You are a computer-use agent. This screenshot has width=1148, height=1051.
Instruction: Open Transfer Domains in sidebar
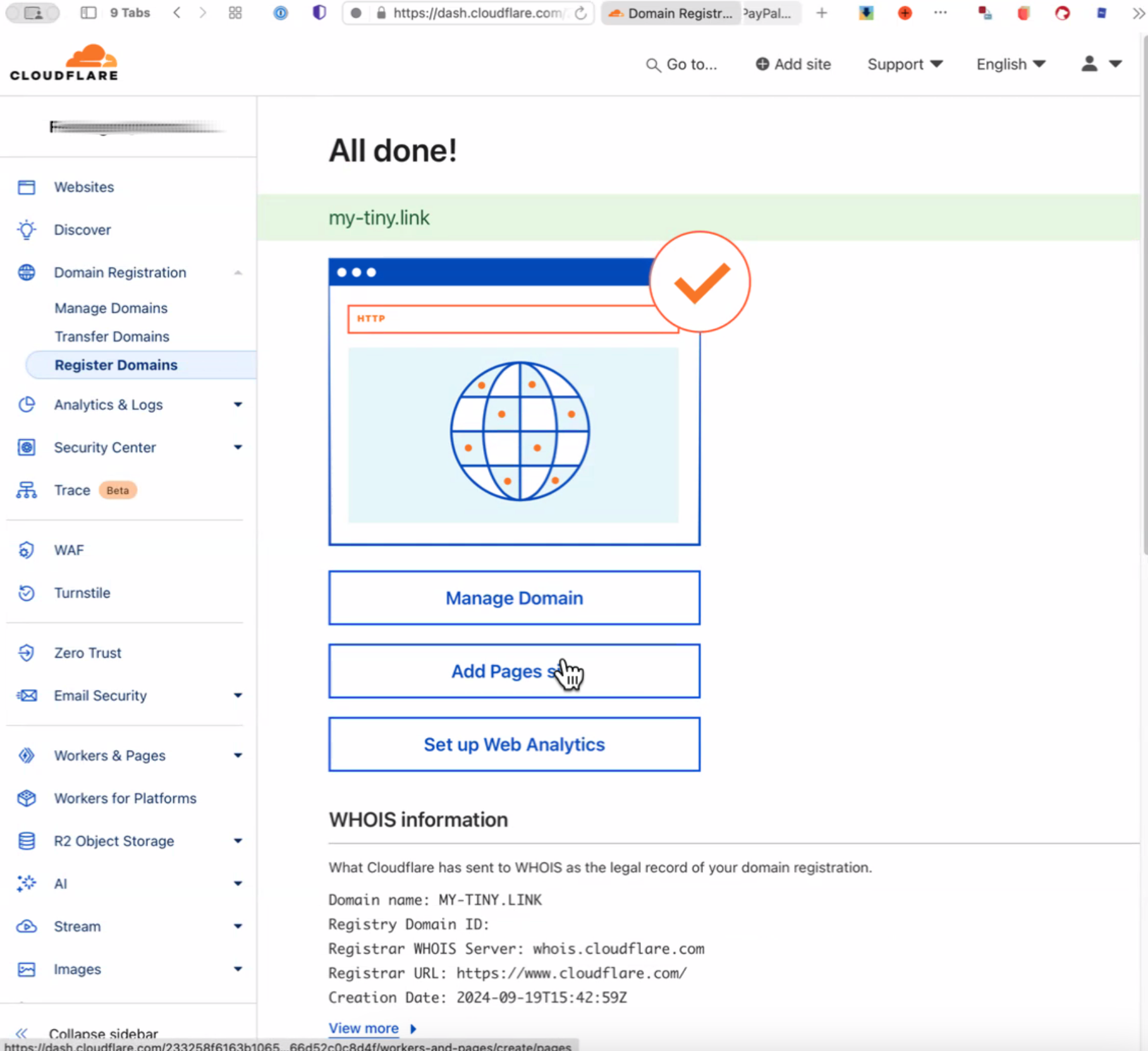click(112, 336)
